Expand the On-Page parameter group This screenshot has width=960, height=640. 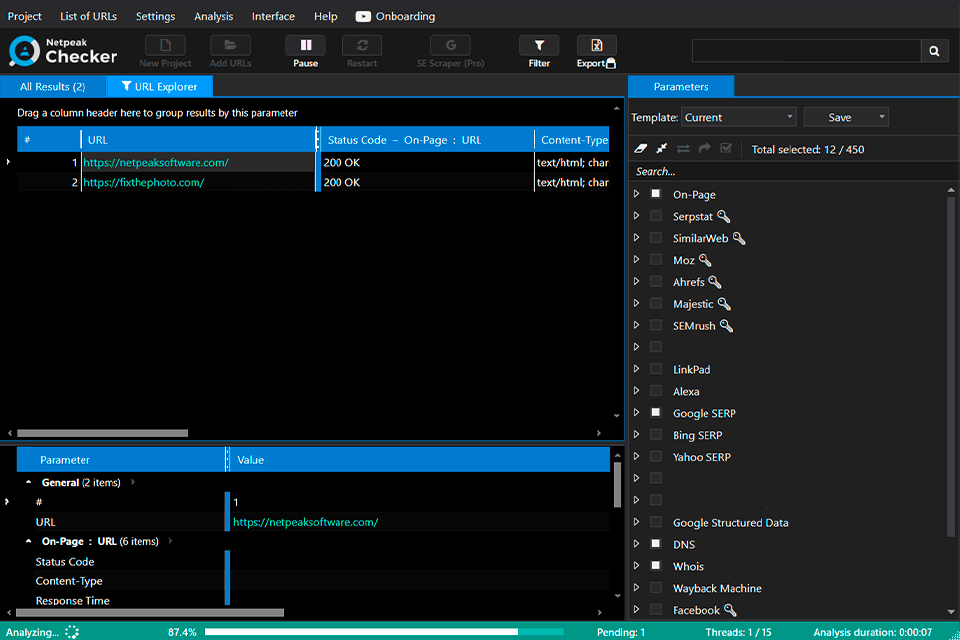637,194
